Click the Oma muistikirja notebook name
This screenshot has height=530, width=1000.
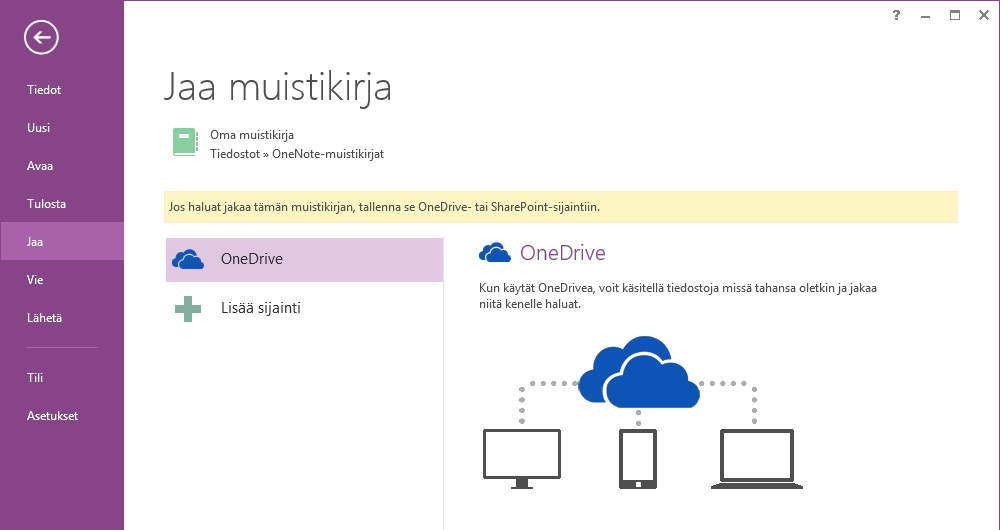(252, 135)
